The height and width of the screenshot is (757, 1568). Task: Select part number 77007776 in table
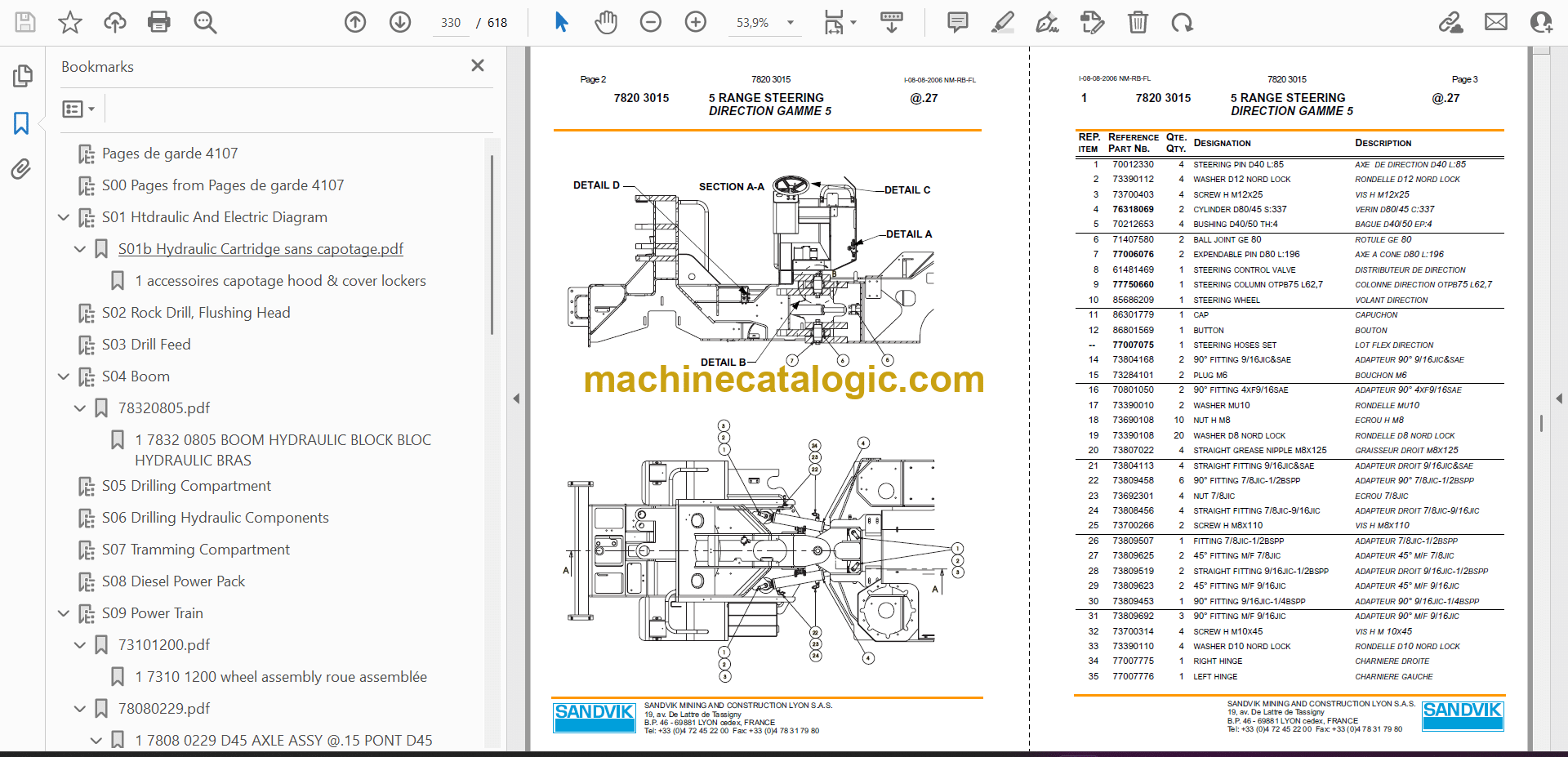tap(1133, 676)
